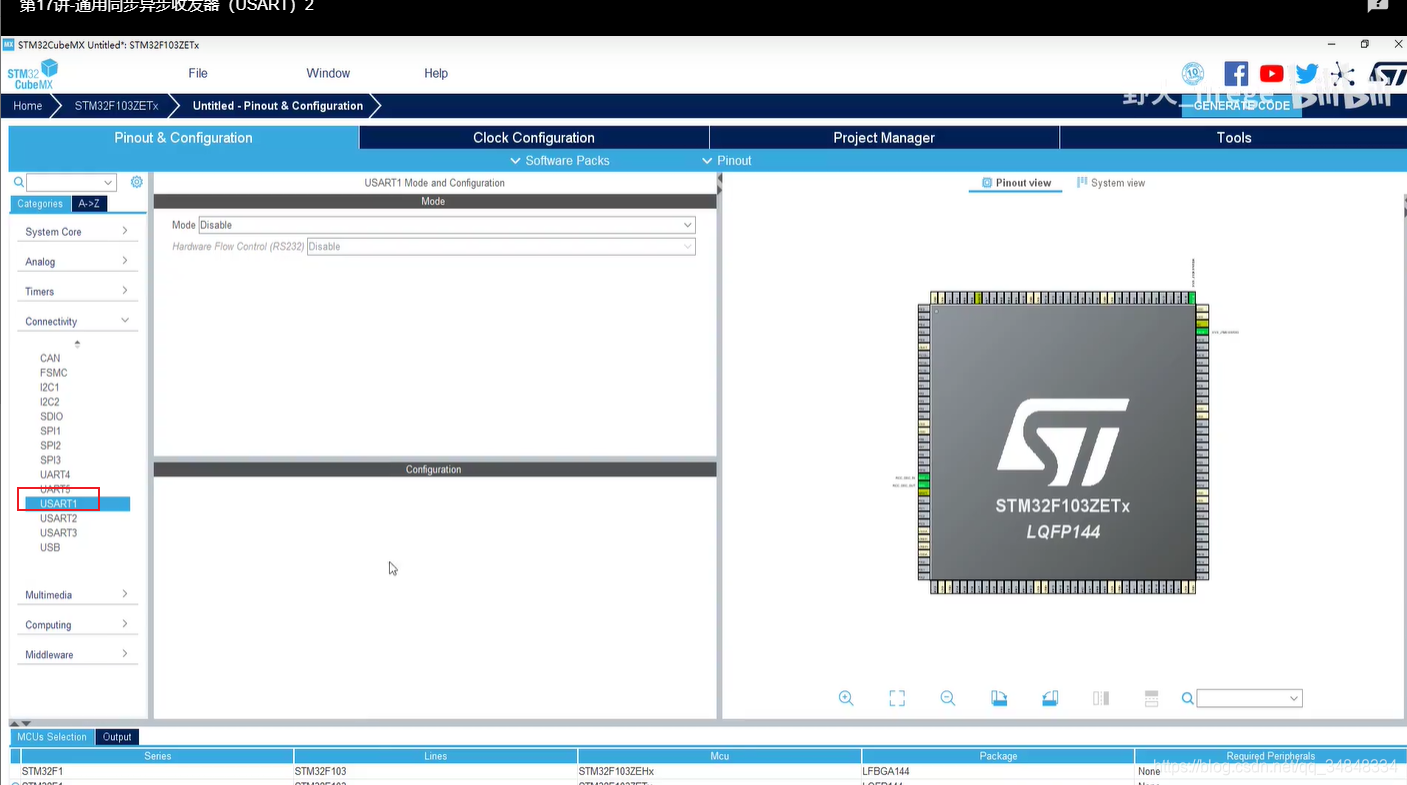Select SDIO peripheral
The image size is (1407, 785).
52,416
